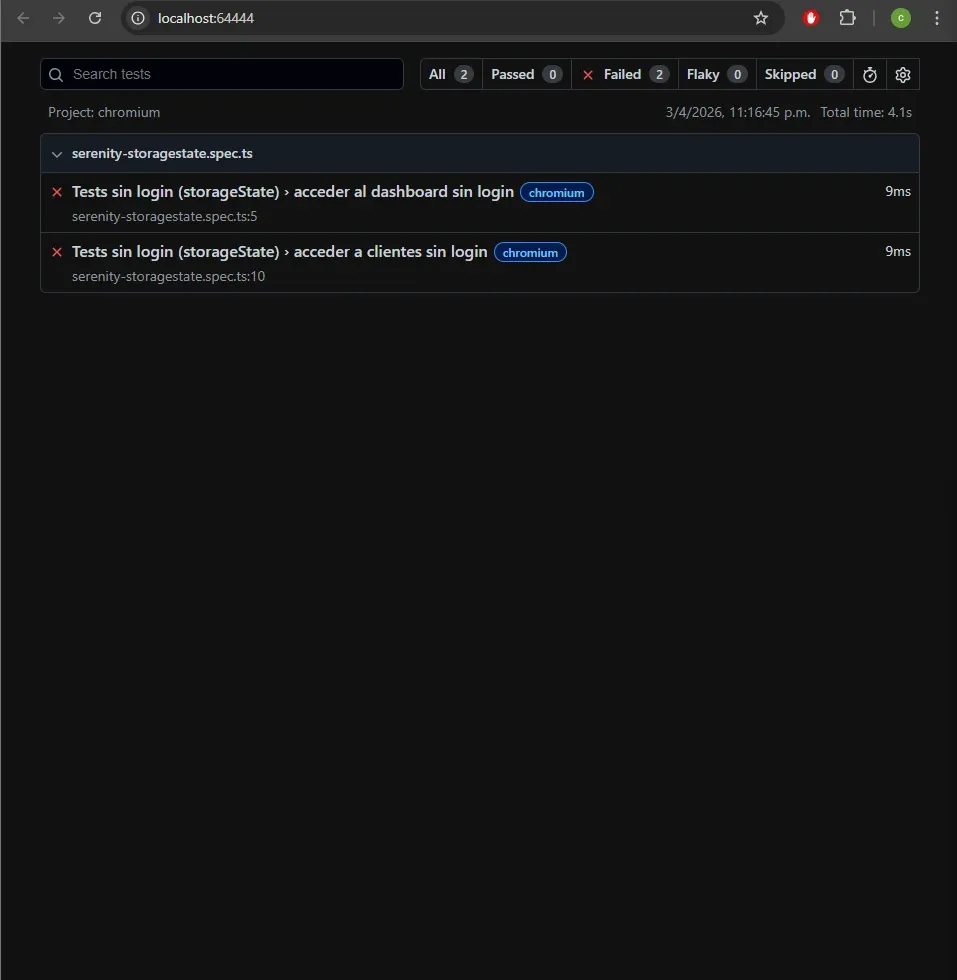Open the report settings with the gear icon
Viewport: 957px width, 980px height.
point(902,74)
